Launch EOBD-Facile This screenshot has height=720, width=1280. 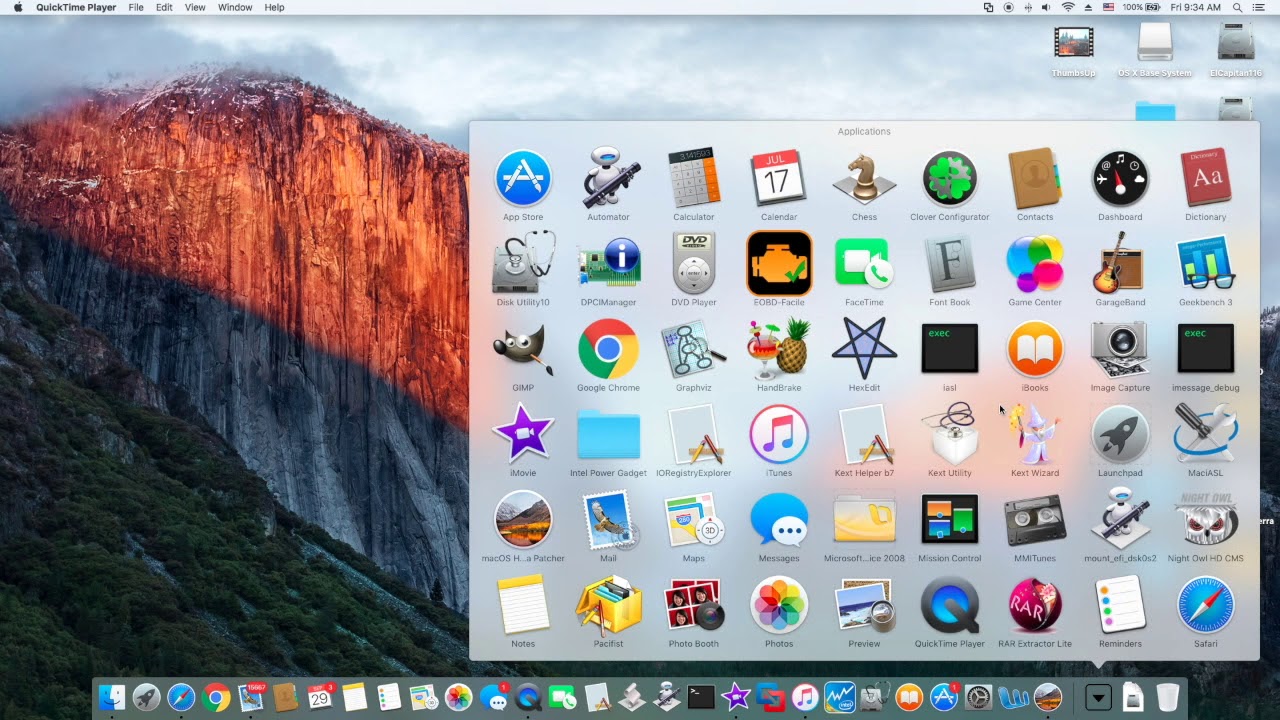779,264
